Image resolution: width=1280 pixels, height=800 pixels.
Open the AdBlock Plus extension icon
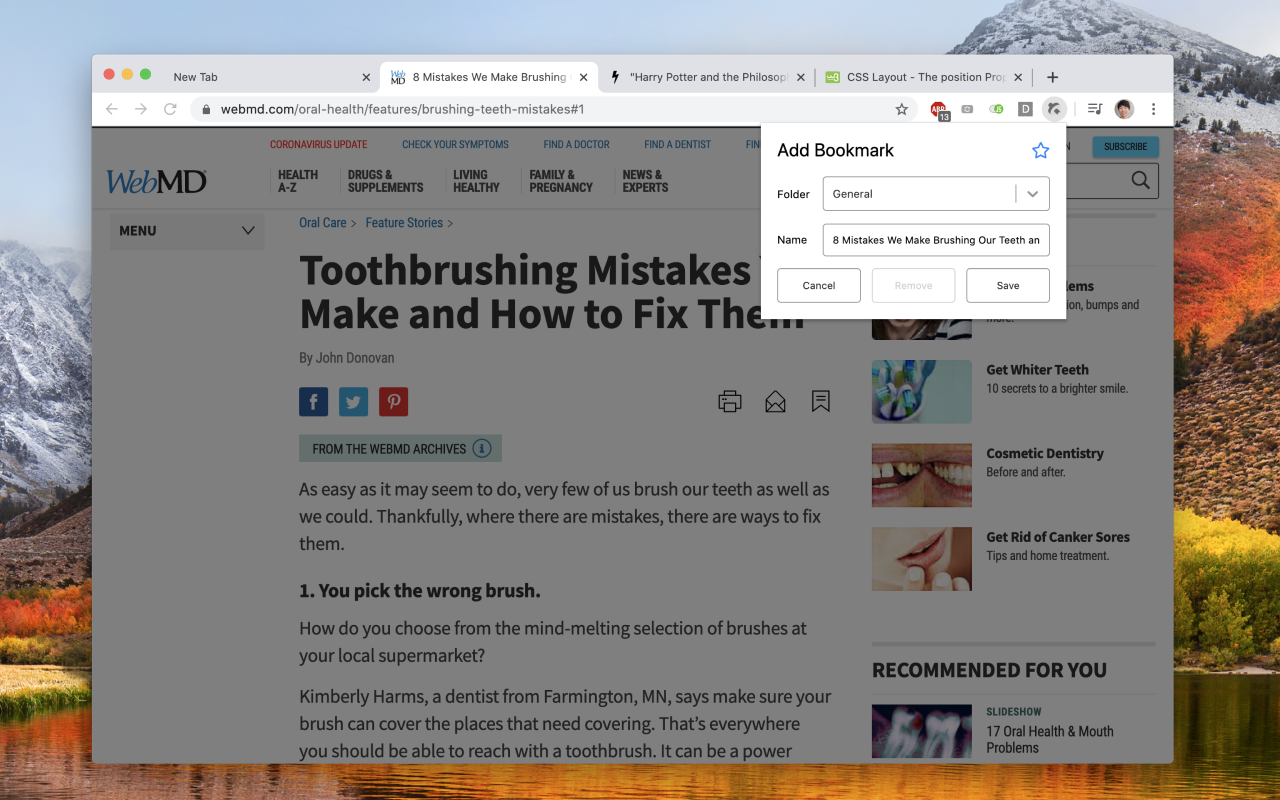(x=939, y=109)
